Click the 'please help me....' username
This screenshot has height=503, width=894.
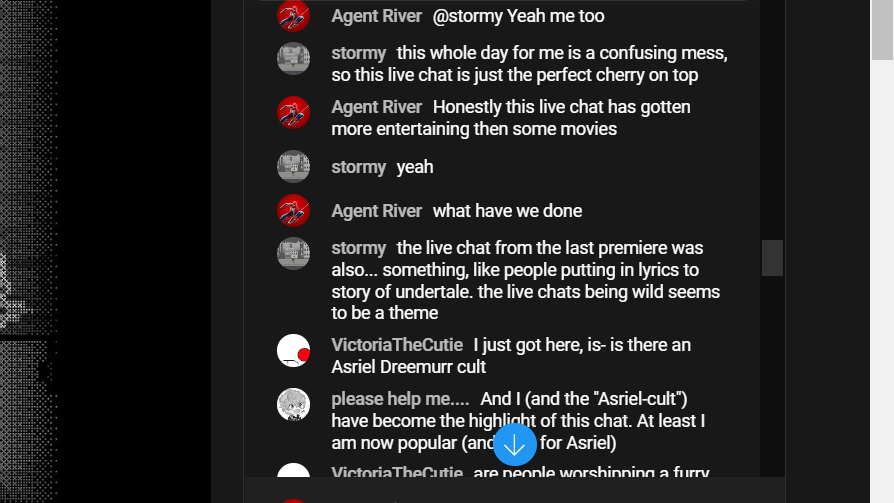(x=400, y=399)
